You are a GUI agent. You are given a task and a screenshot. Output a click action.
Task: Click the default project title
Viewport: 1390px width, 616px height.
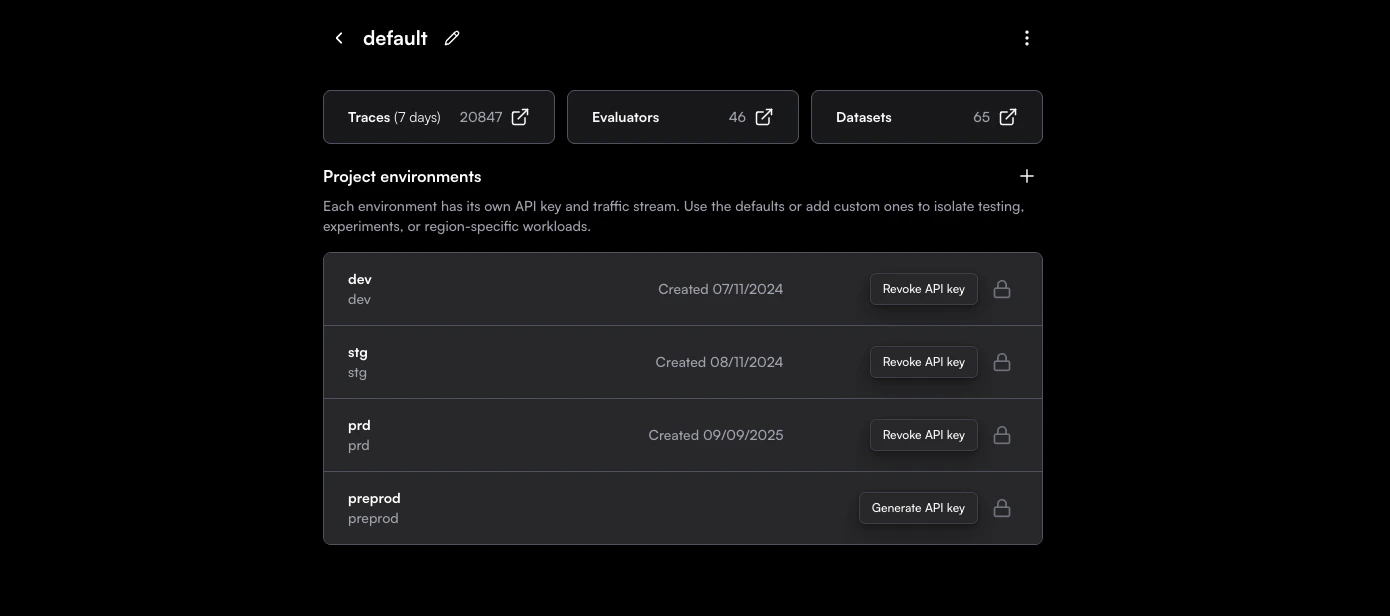395,38
